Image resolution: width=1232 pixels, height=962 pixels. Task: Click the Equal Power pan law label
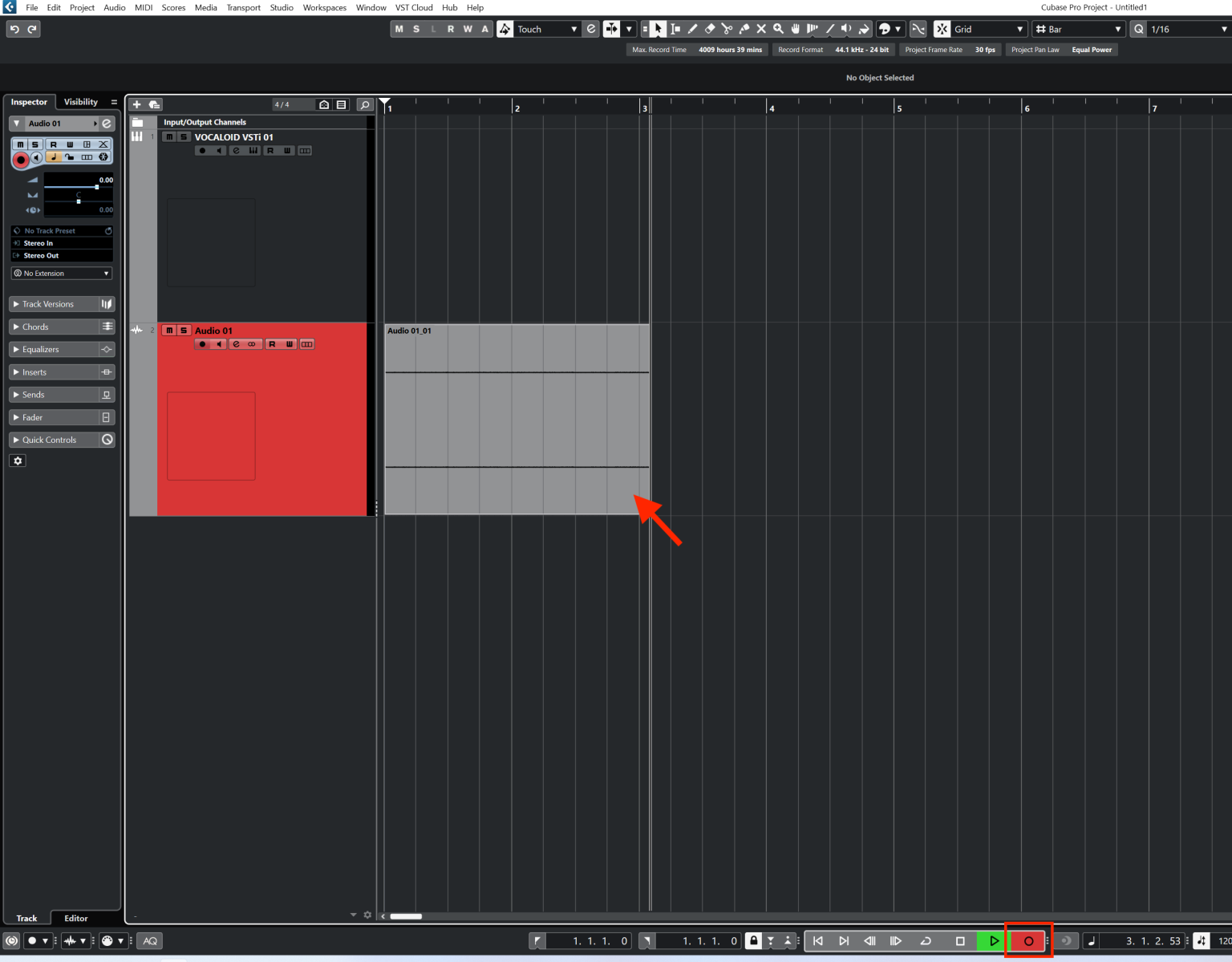(x=1092, y=49)
